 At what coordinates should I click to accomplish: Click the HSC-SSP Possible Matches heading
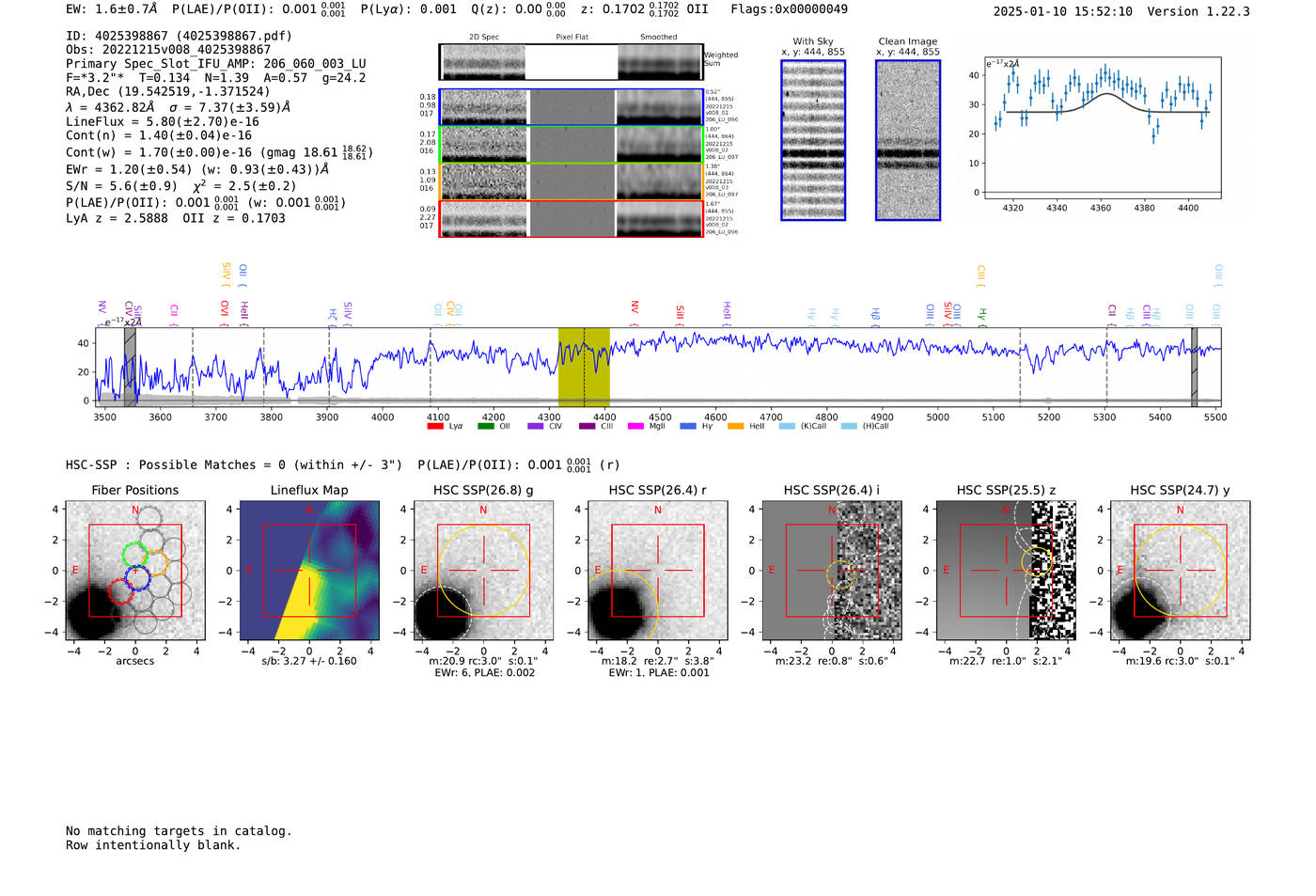tap(234, 464)
